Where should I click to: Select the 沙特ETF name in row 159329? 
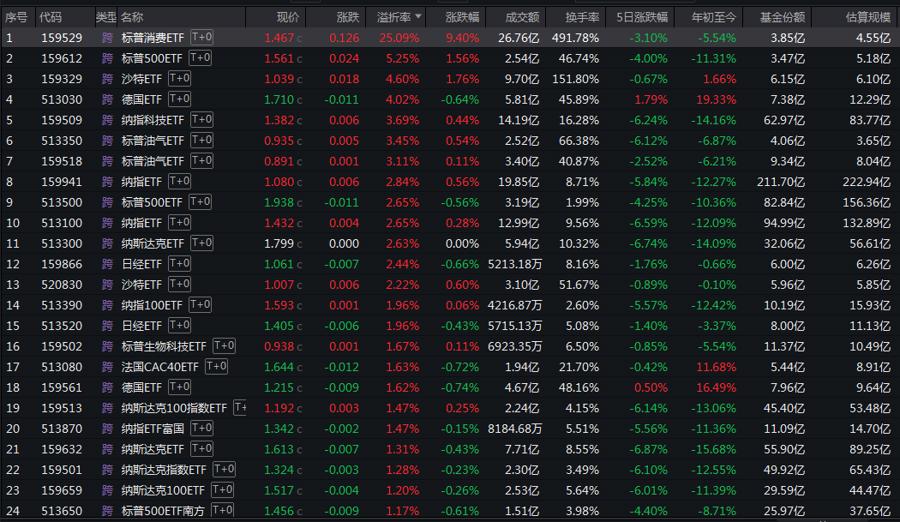141,79
